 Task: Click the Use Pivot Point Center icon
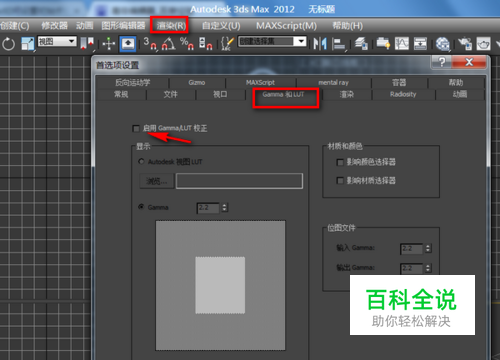[87, 44]
